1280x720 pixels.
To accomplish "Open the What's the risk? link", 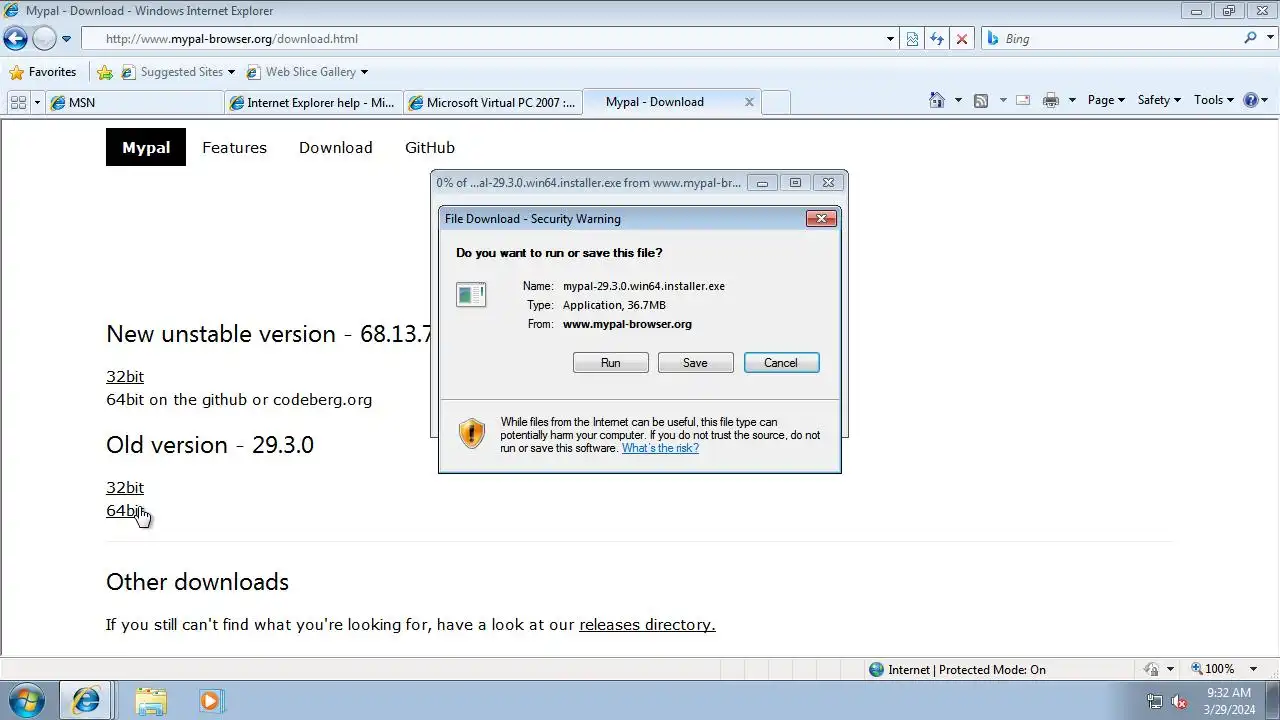I will pos(660,448).
